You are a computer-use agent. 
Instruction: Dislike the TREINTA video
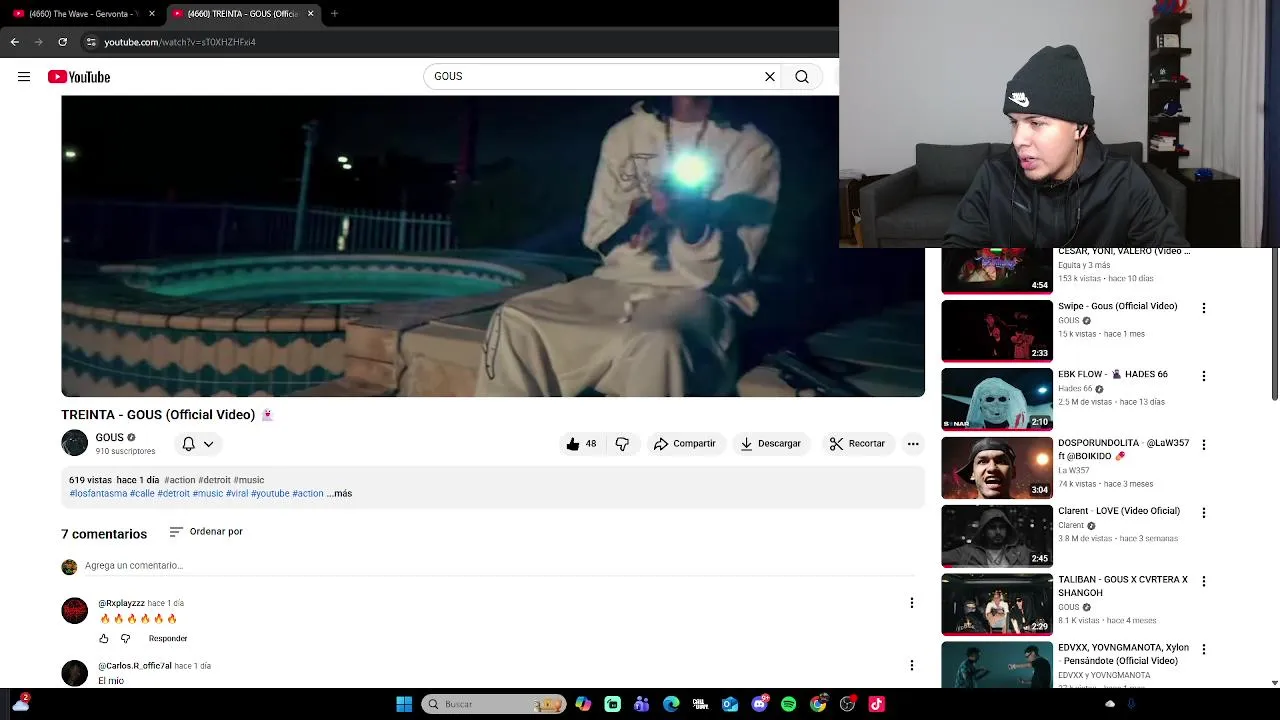click(x=622, y=444)
